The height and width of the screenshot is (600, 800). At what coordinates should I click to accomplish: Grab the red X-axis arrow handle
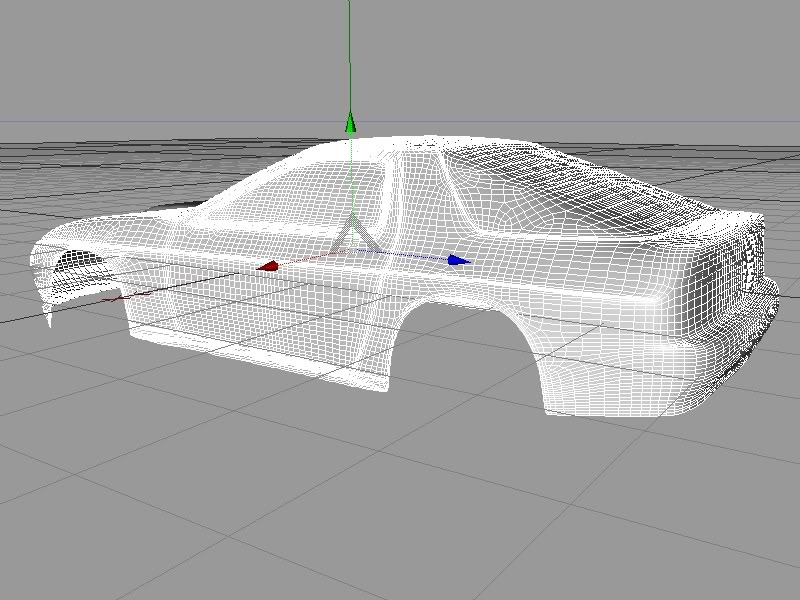point(267,266)
